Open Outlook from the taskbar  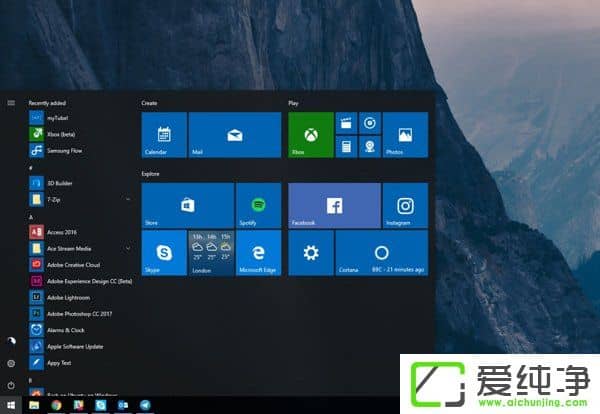(x=123, y=405)
